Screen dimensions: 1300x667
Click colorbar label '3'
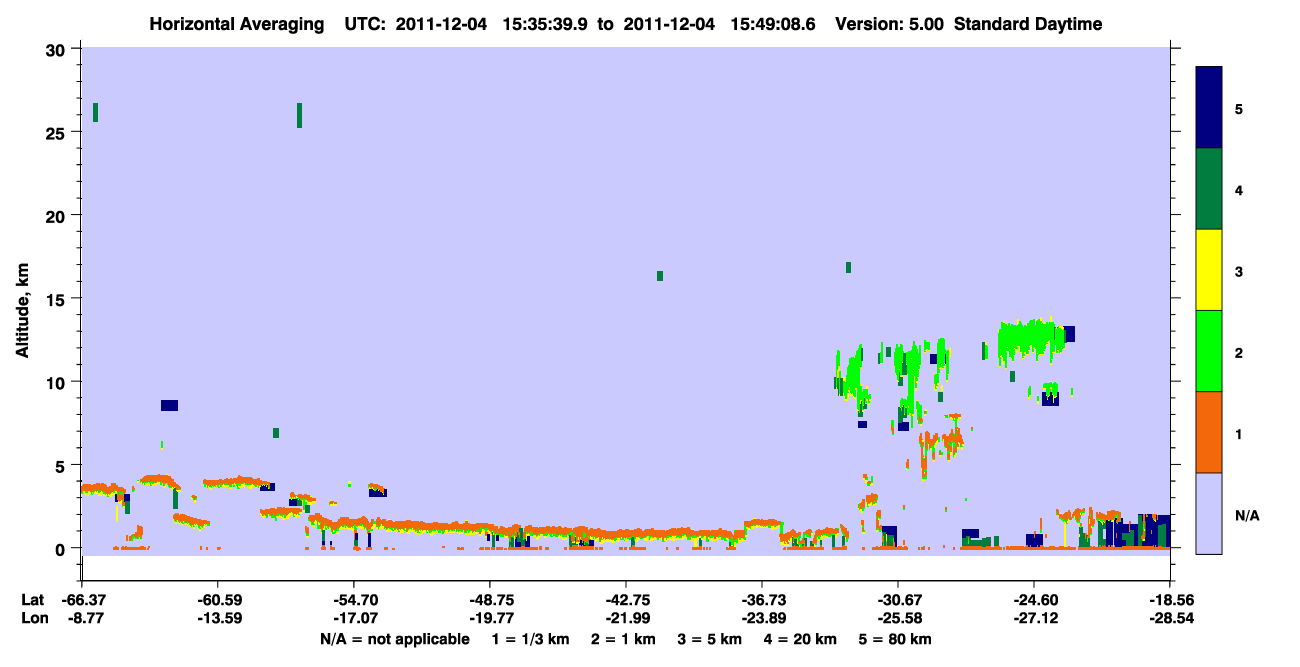click(1239, 271)
